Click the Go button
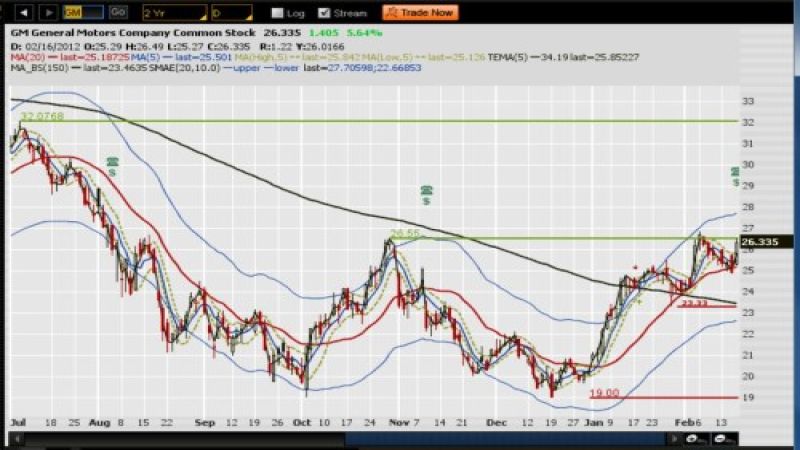Viewport: 800px width, 450px height. [x=118, y=12]
